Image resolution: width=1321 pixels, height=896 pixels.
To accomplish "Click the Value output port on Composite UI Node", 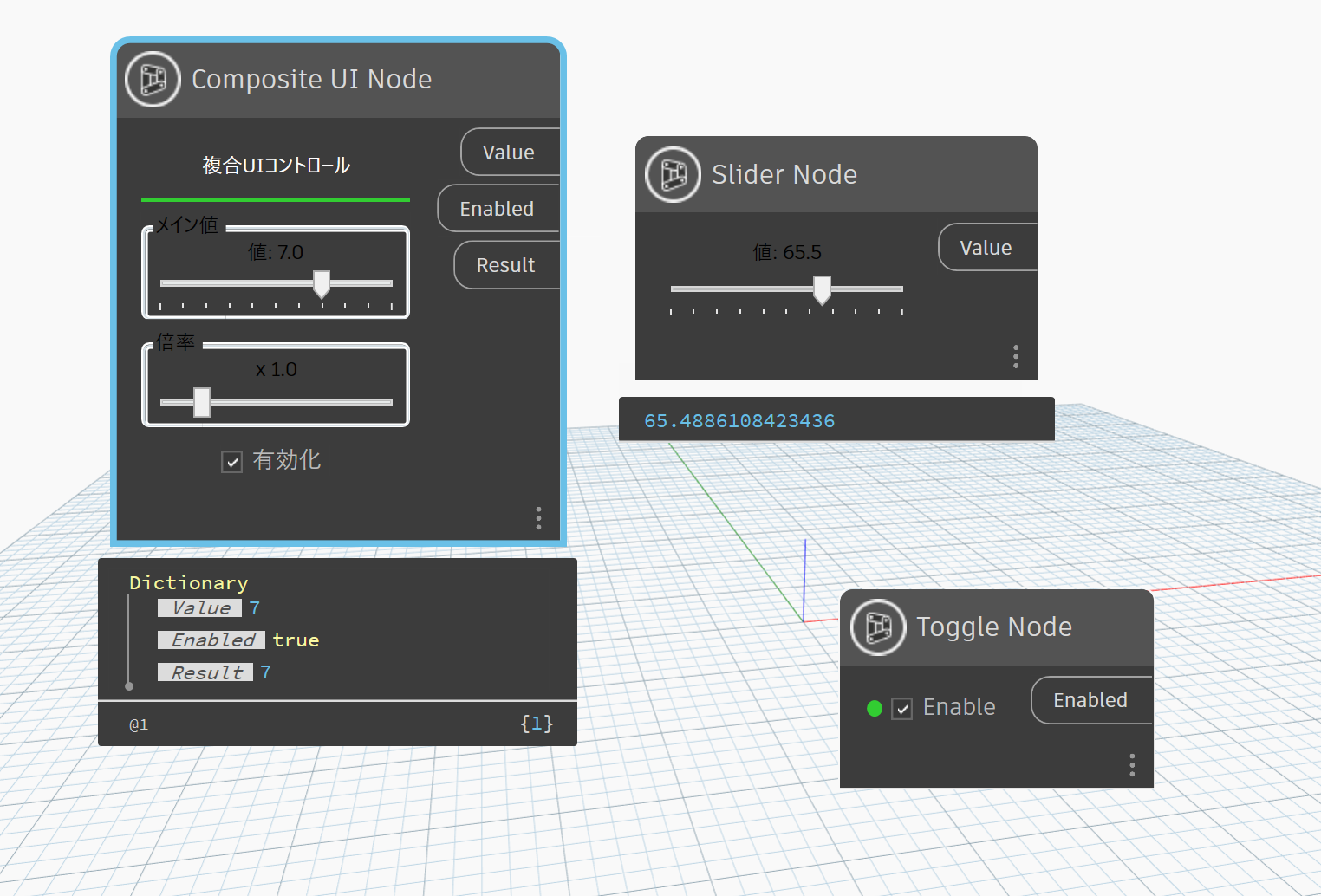I will 510,152.
